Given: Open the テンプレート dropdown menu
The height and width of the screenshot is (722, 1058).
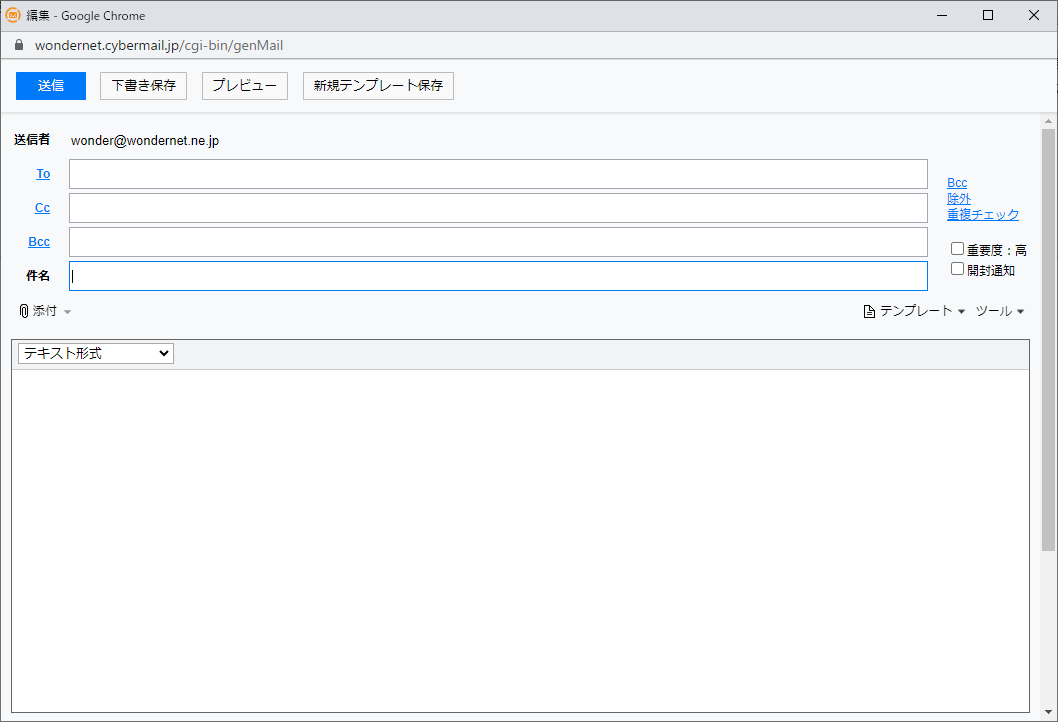Looking at the screenshot, I should pyautogui.click(x=922, y=311).
